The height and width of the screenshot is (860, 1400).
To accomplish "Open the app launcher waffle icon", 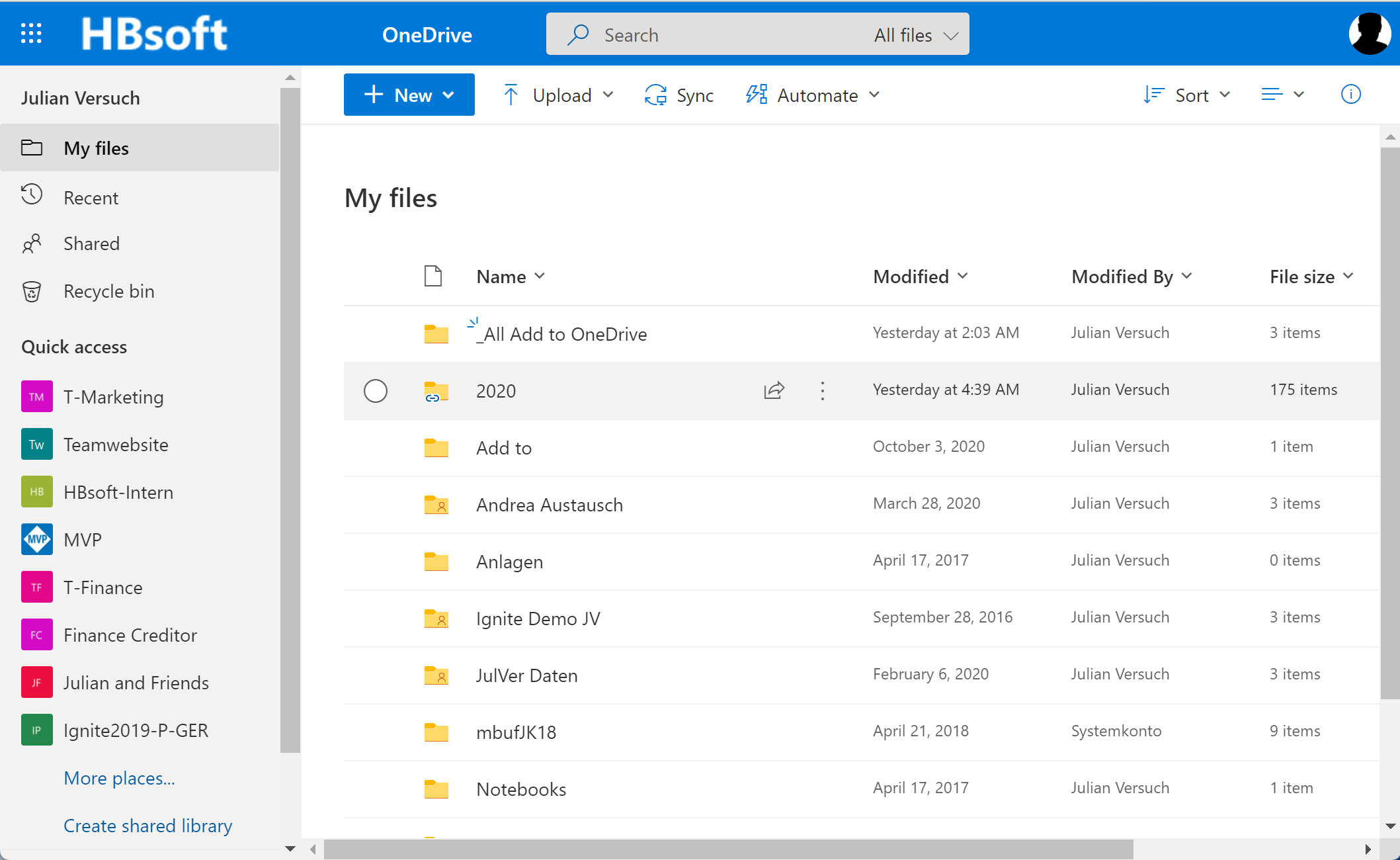I will point(31,33).
